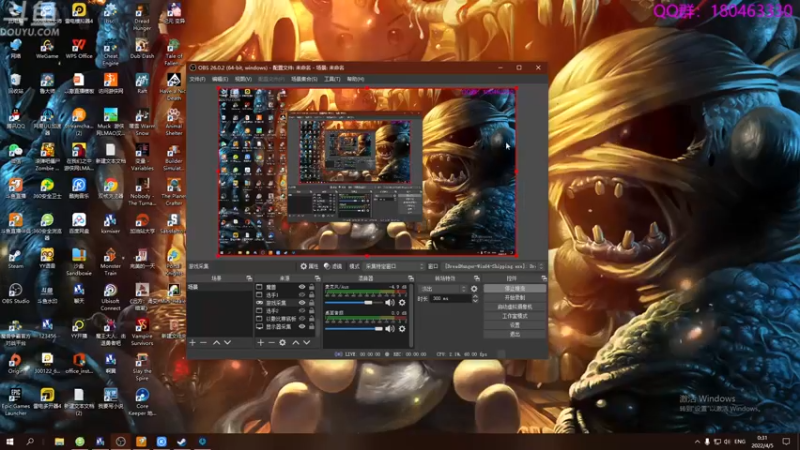Add a new scene with the plus button

pyautogui.click(x=192, y=342)
